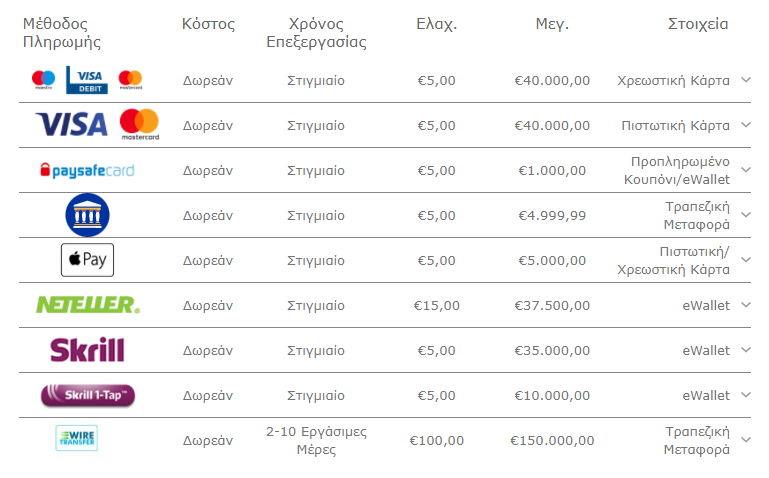Click the Visa Debit logo
The height and width of the screenshot is (478, 769).
click(87, 80)
